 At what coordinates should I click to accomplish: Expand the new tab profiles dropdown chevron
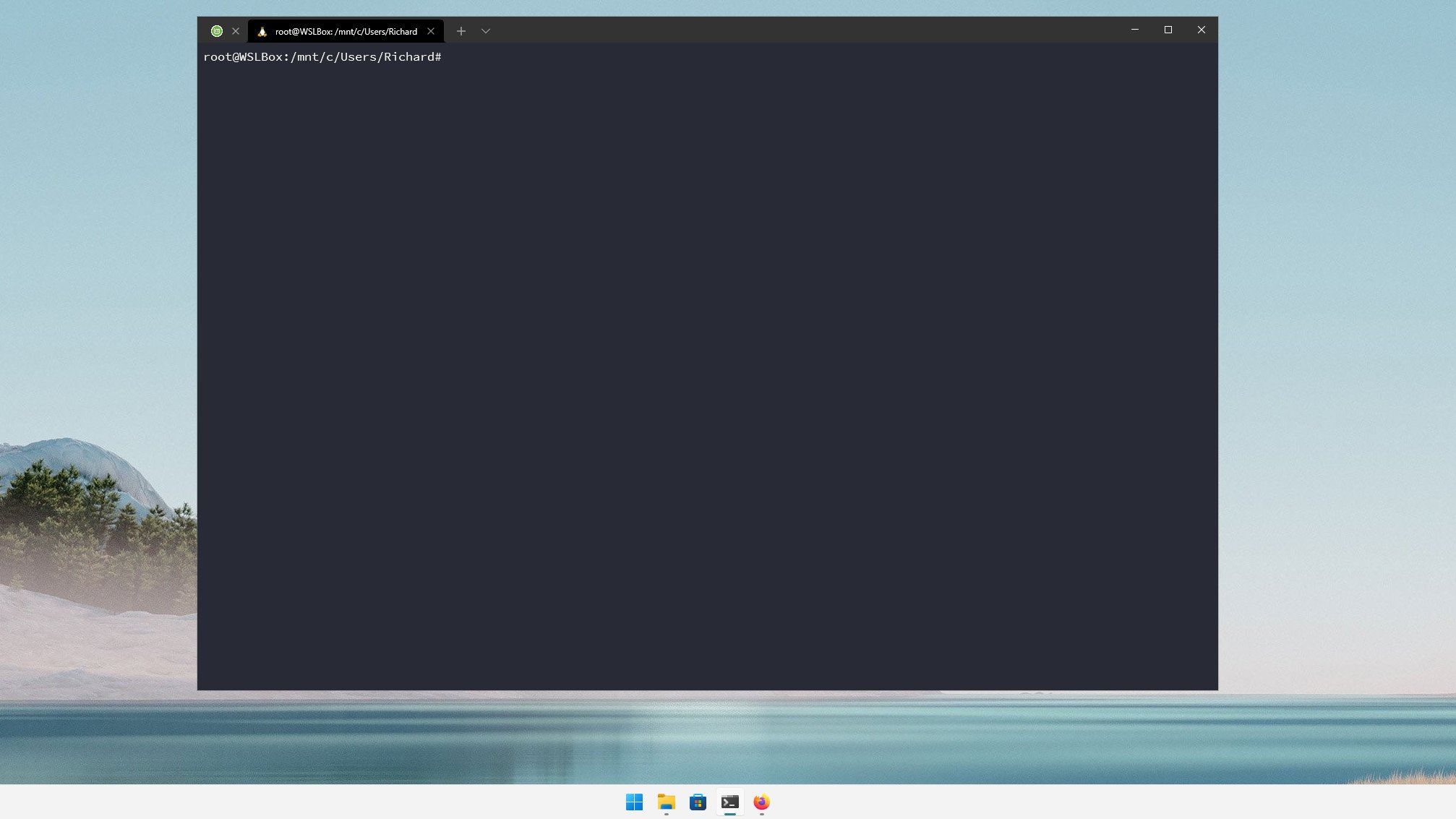coord(486,31)
